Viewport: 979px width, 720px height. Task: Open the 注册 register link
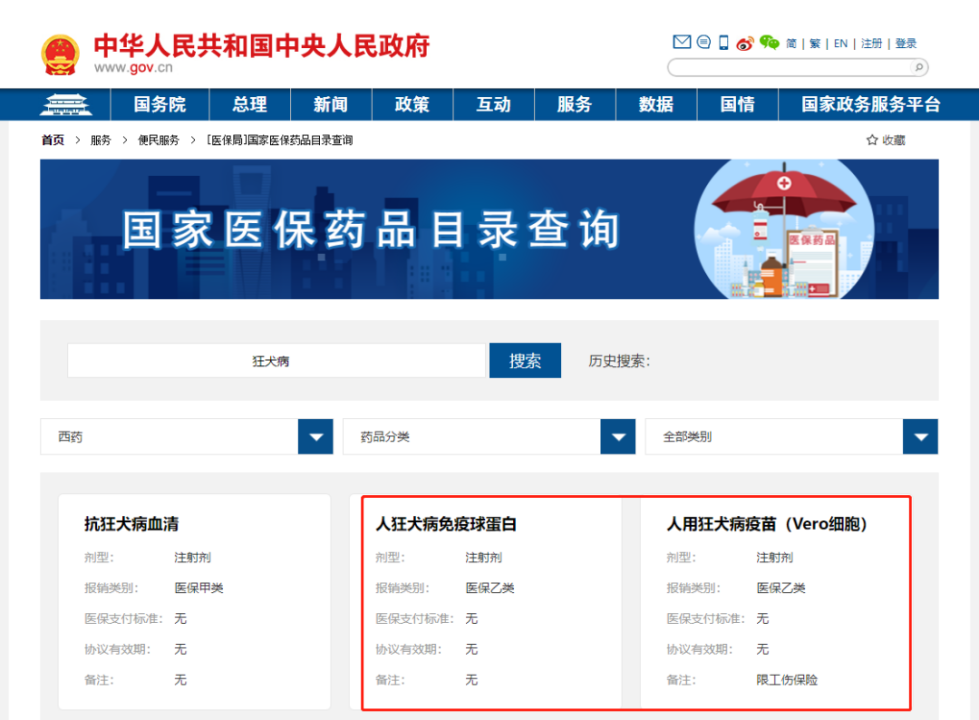(x=871, y=43)
